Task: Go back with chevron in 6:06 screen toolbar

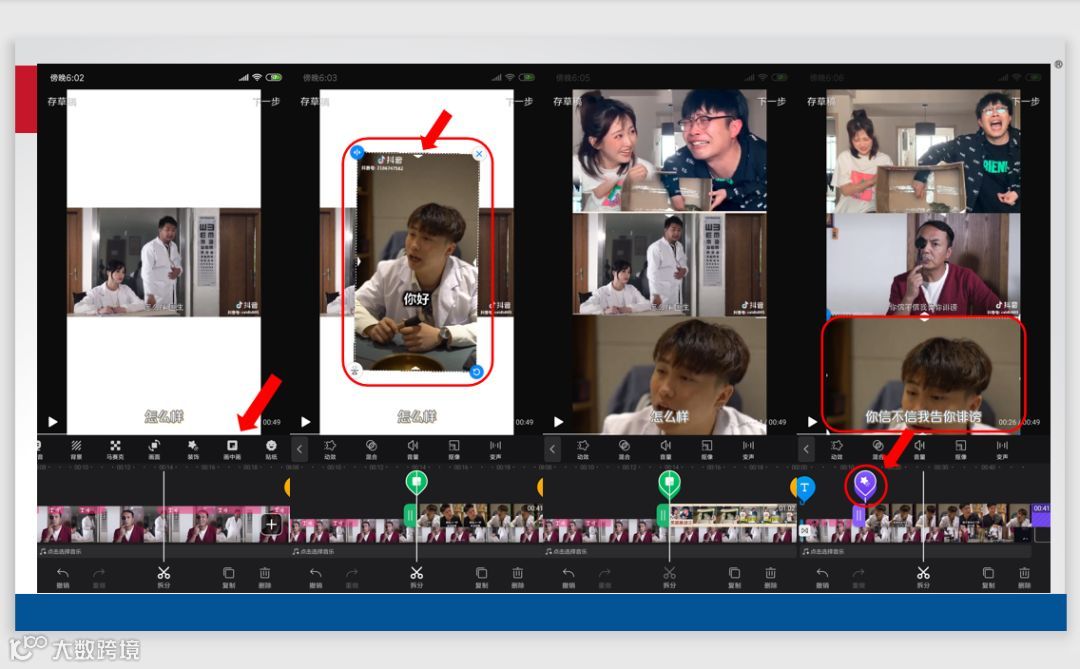Action: [x=806, y=450]
